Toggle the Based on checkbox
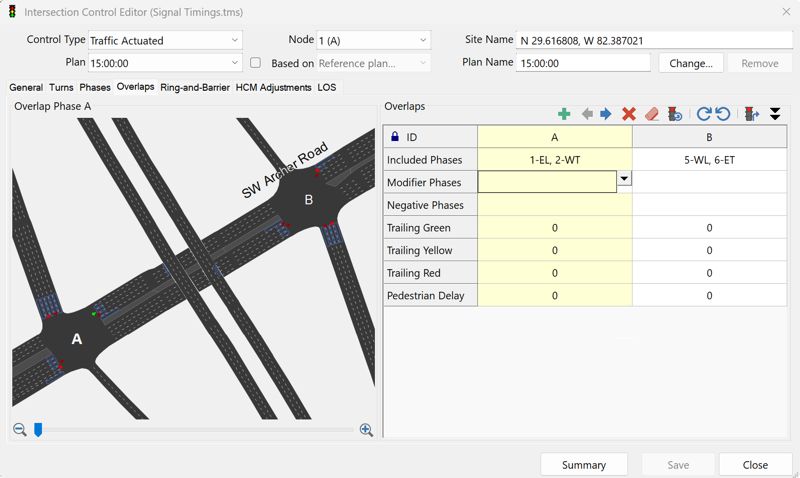Screen dimensions: 800x478 pyautogui.click(x=255, y=63)
